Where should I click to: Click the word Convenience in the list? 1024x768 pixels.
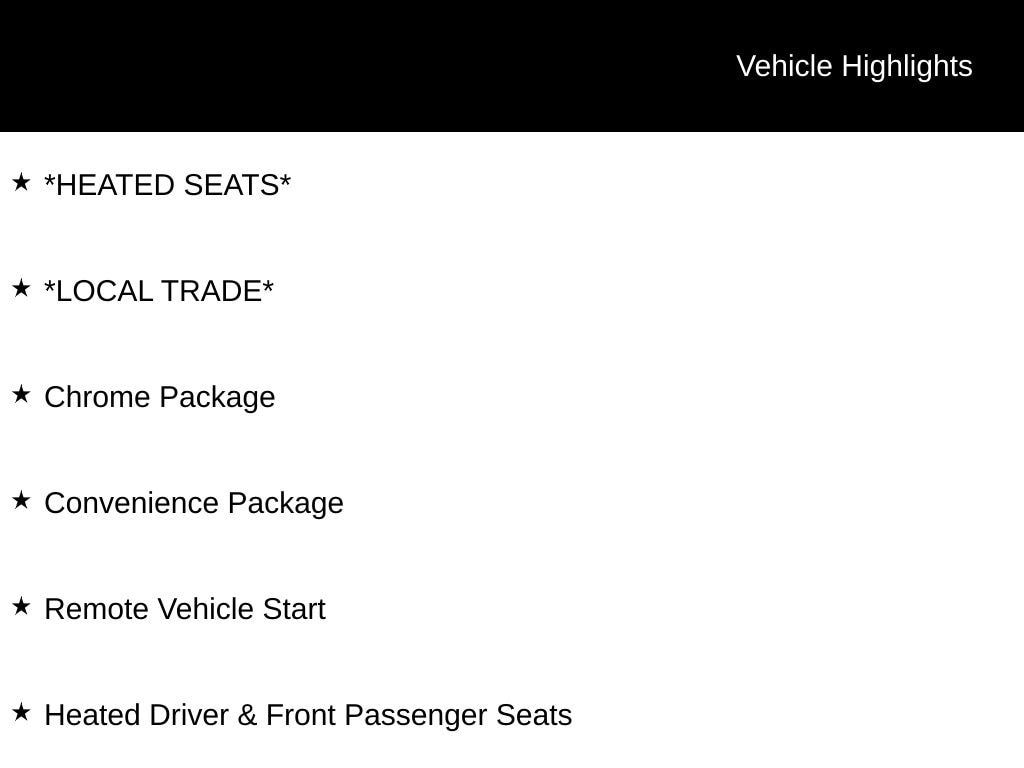click(132, 503)
